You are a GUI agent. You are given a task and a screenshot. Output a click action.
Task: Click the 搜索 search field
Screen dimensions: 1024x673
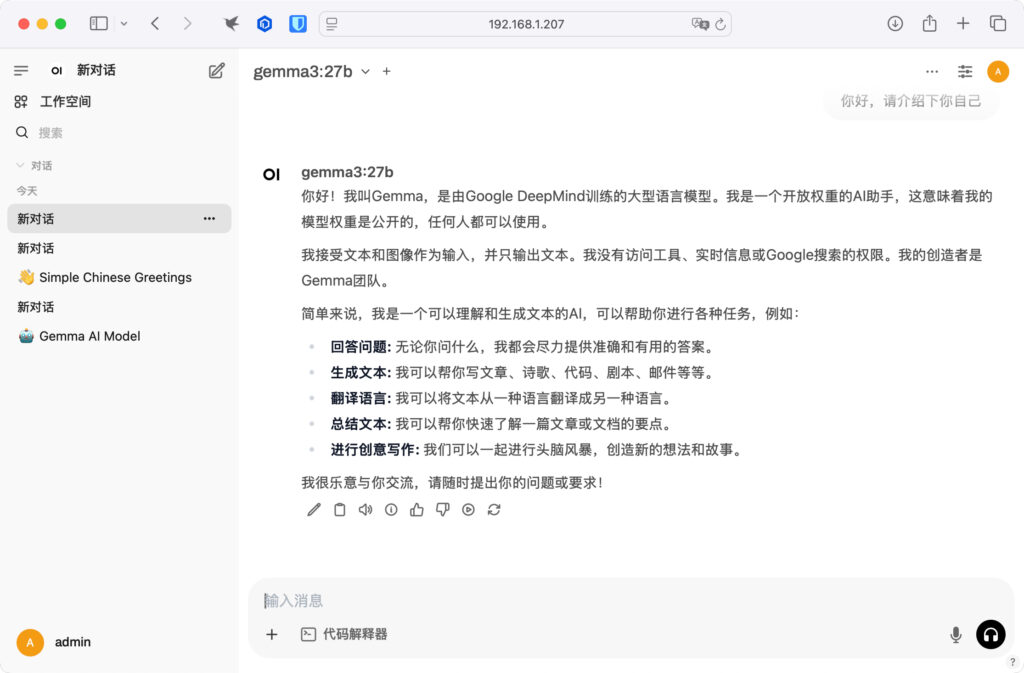click(x=120, y=133)
